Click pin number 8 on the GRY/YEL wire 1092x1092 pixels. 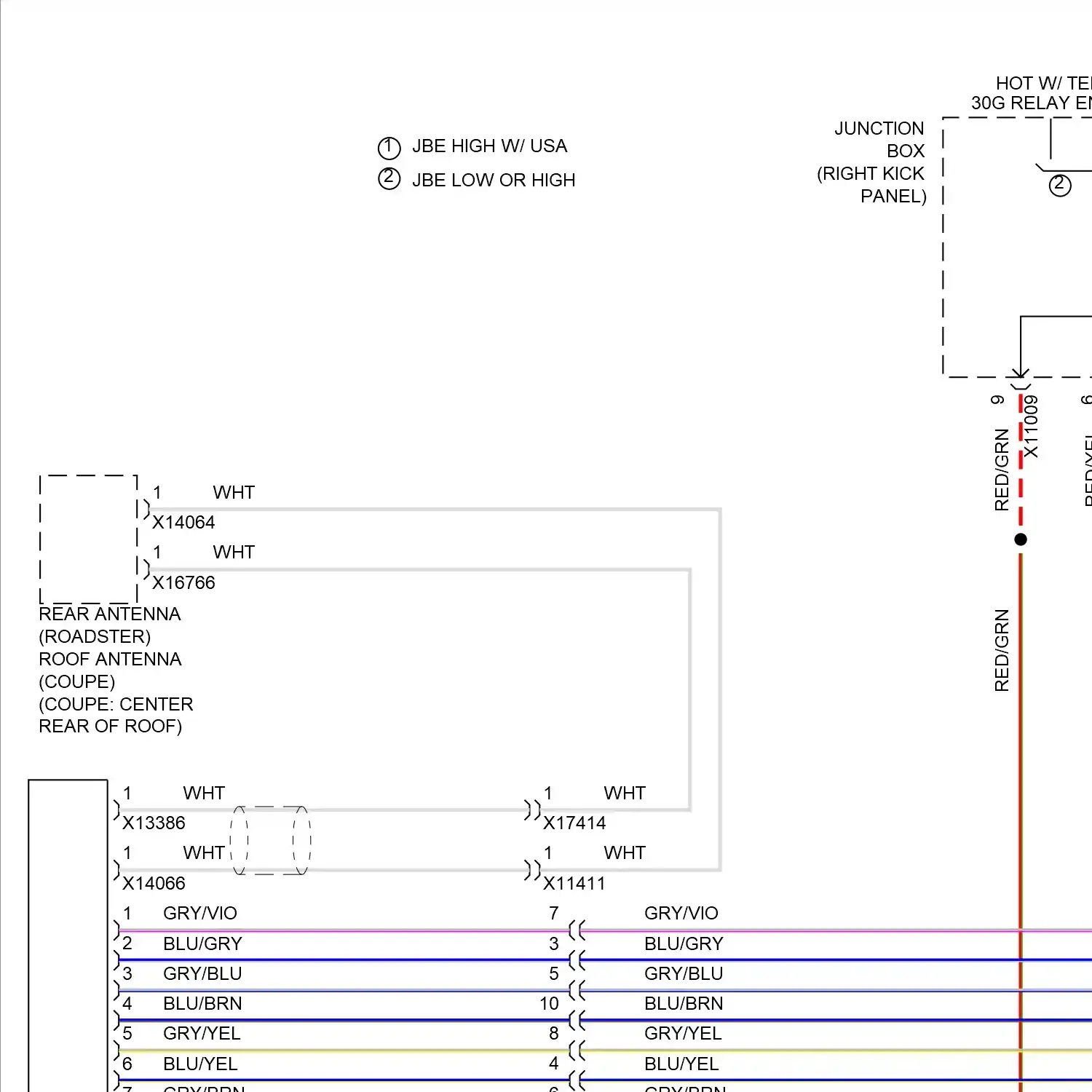pyautogui.click(x=554, y=1034)
